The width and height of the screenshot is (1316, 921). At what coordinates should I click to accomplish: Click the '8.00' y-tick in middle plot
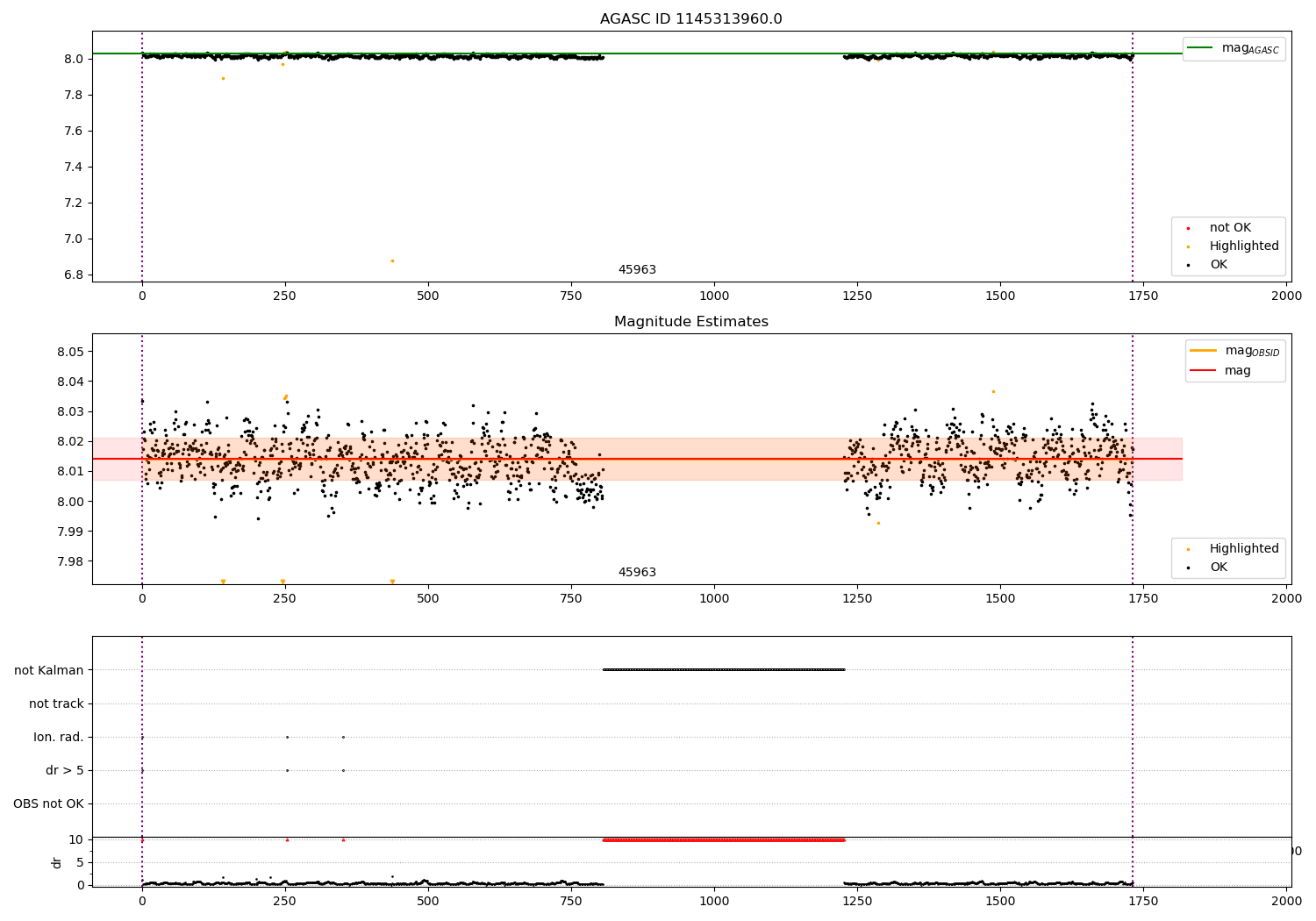pyautogui.click(x=70, y=502)
